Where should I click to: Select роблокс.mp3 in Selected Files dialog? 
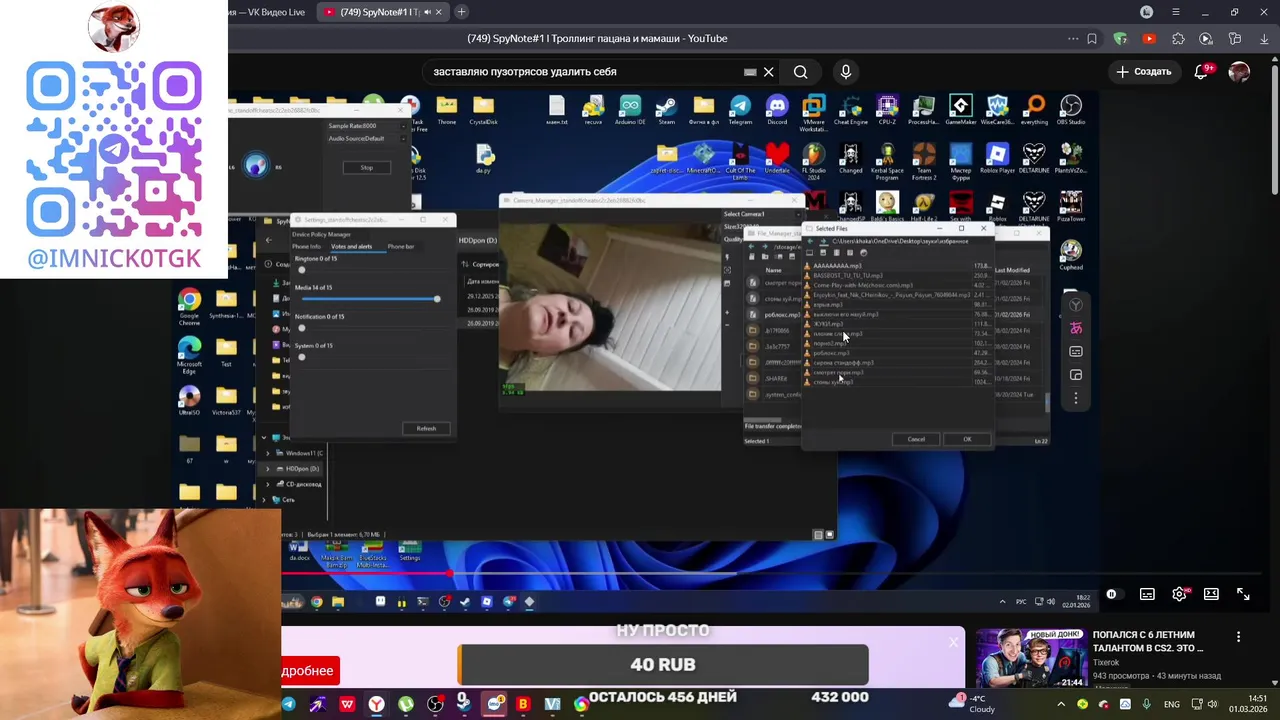coord(897,353)
